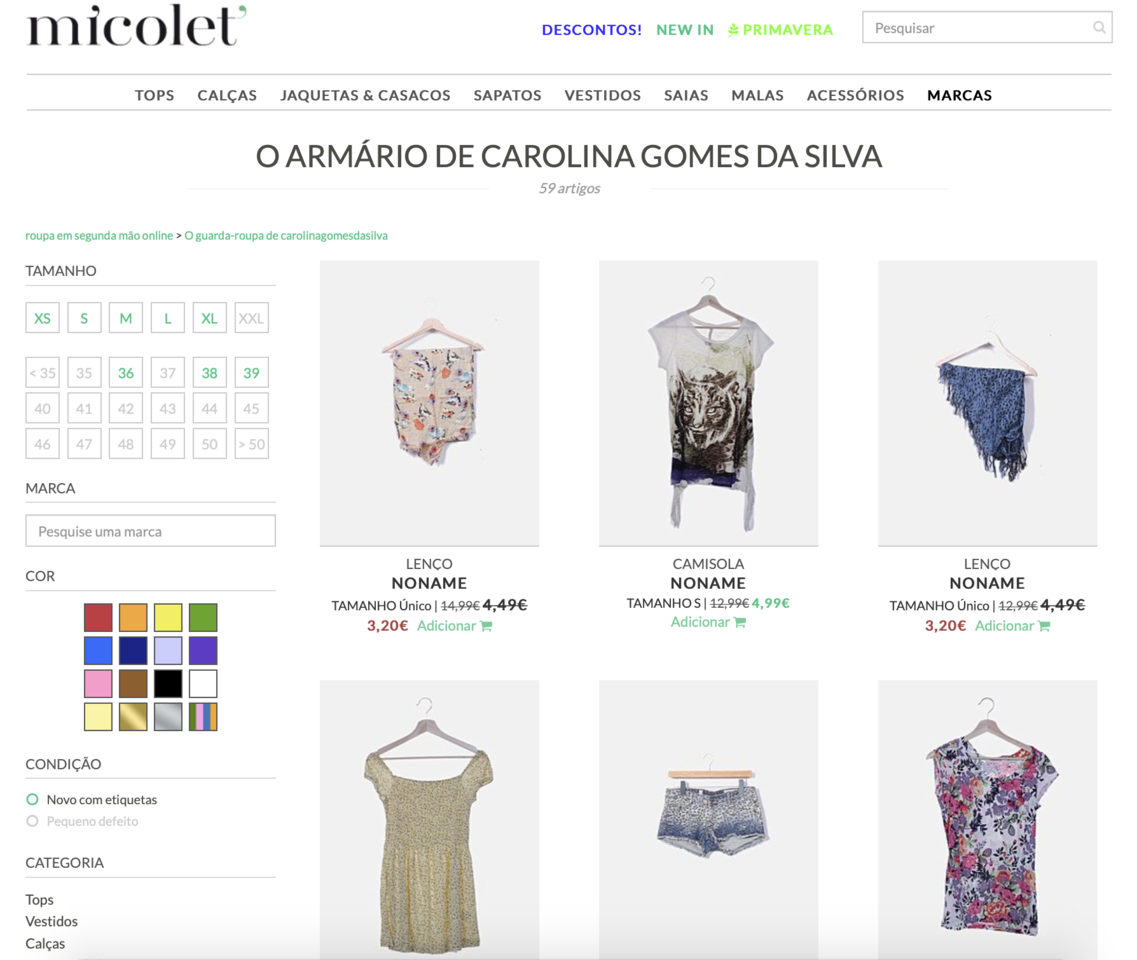Open the Descontos! link
Viewport: 1137px width, 960px height.
point(592,30)
